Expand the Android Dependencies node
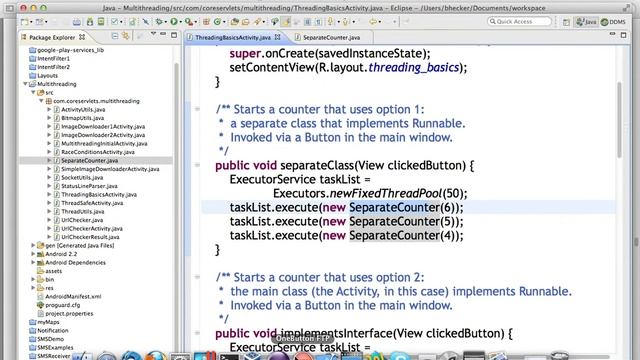 coord(33,262)
